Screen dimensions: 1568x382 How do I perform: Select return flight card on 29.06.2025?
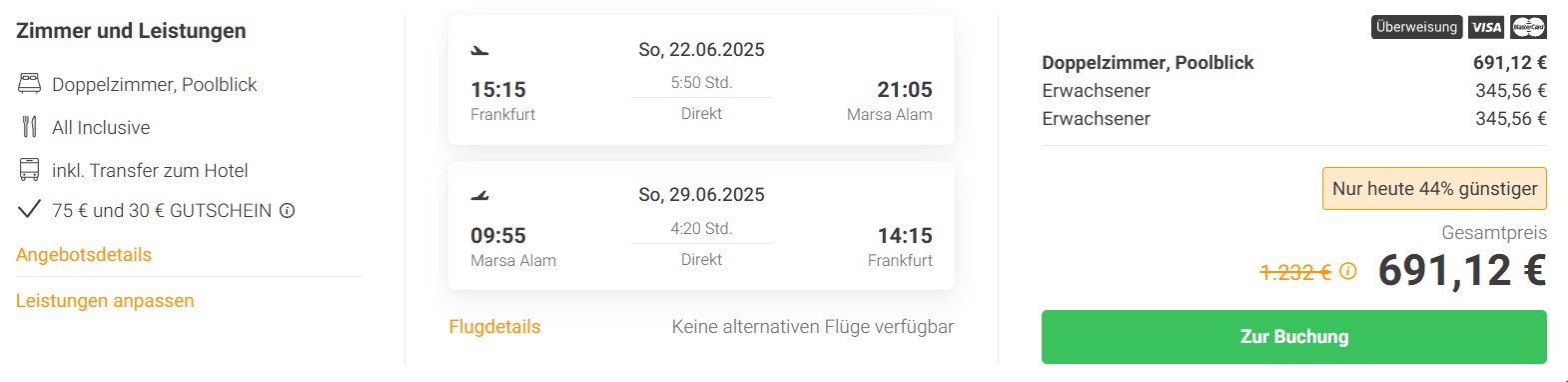pyautogui.click(x=701, y=226)
